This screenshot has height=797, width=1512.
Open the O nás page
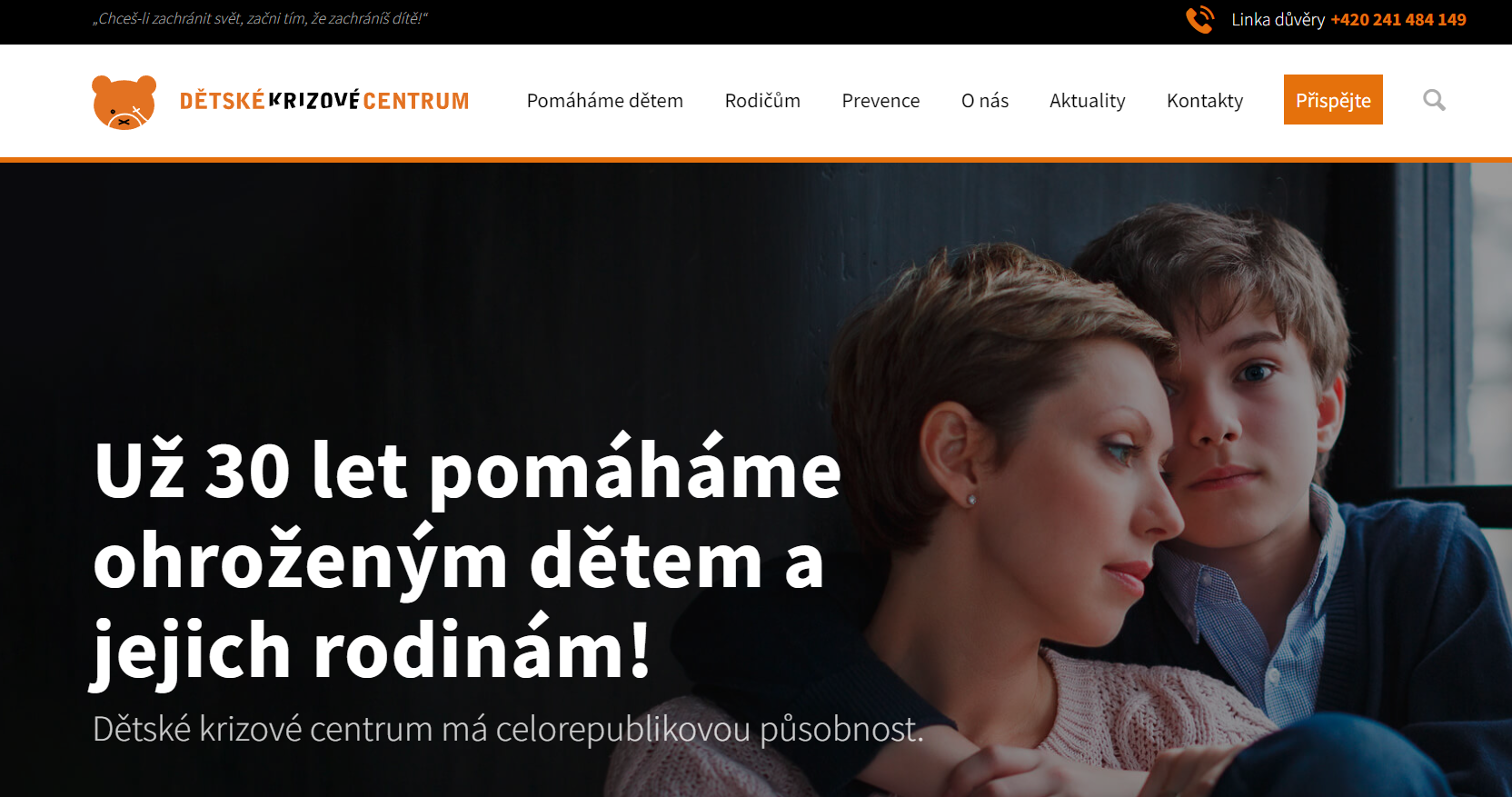985,100
